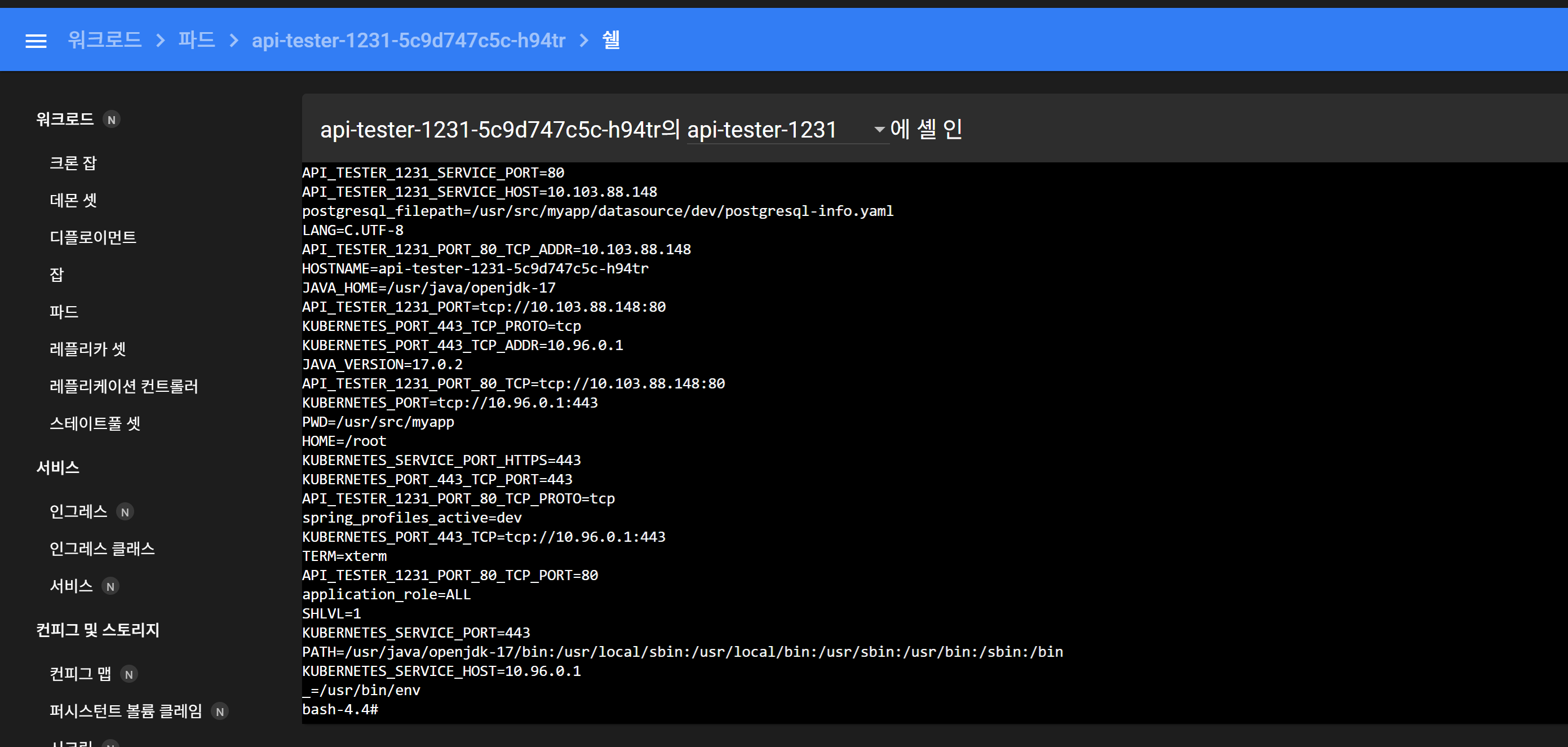The width and height of the screenshot is (1568, 747).
Task: Click the N badge beside 서비스 item
Action: pyautogui.click(x=110, y=586)
